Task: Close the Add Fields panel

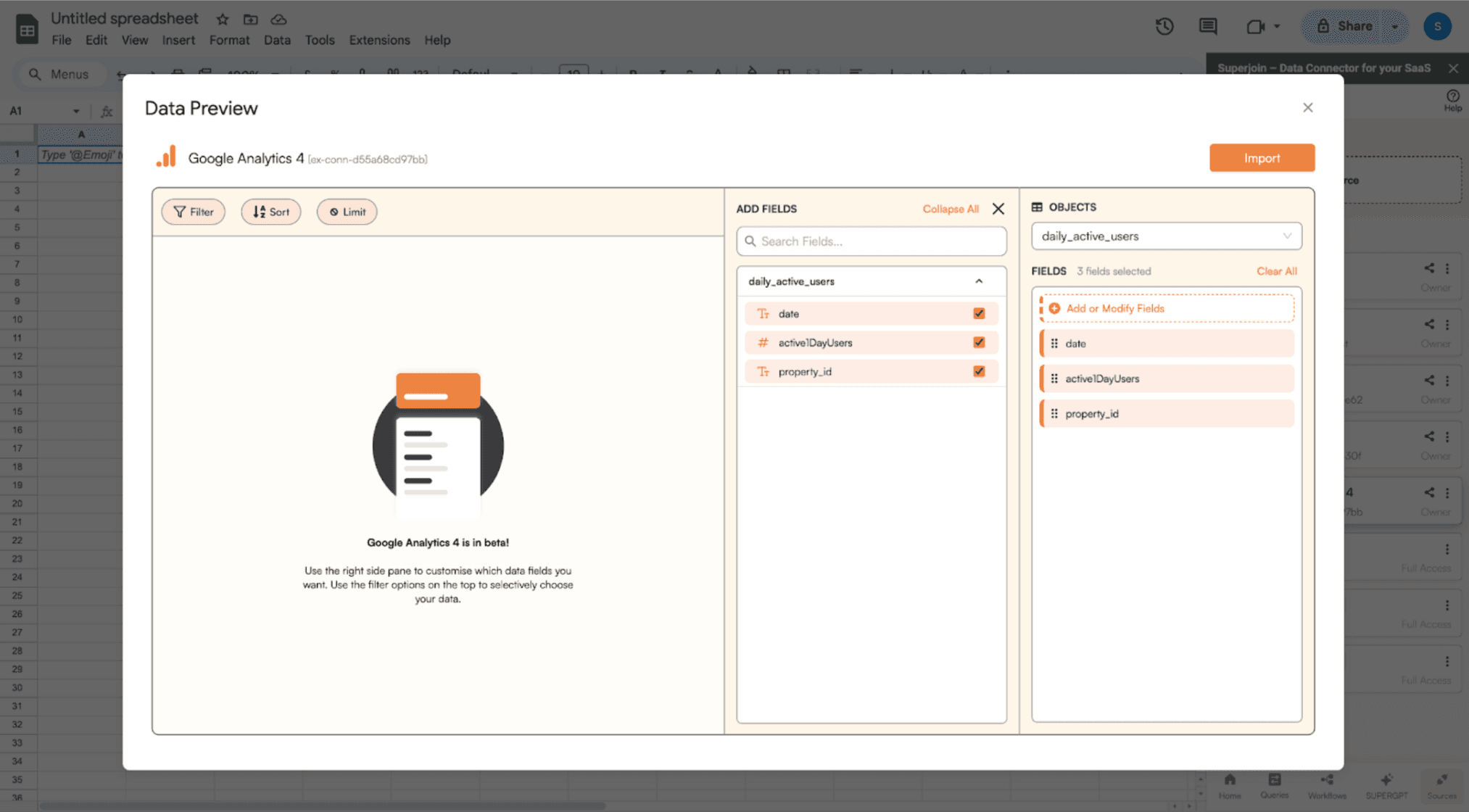Action: click(x=998, y=209)
